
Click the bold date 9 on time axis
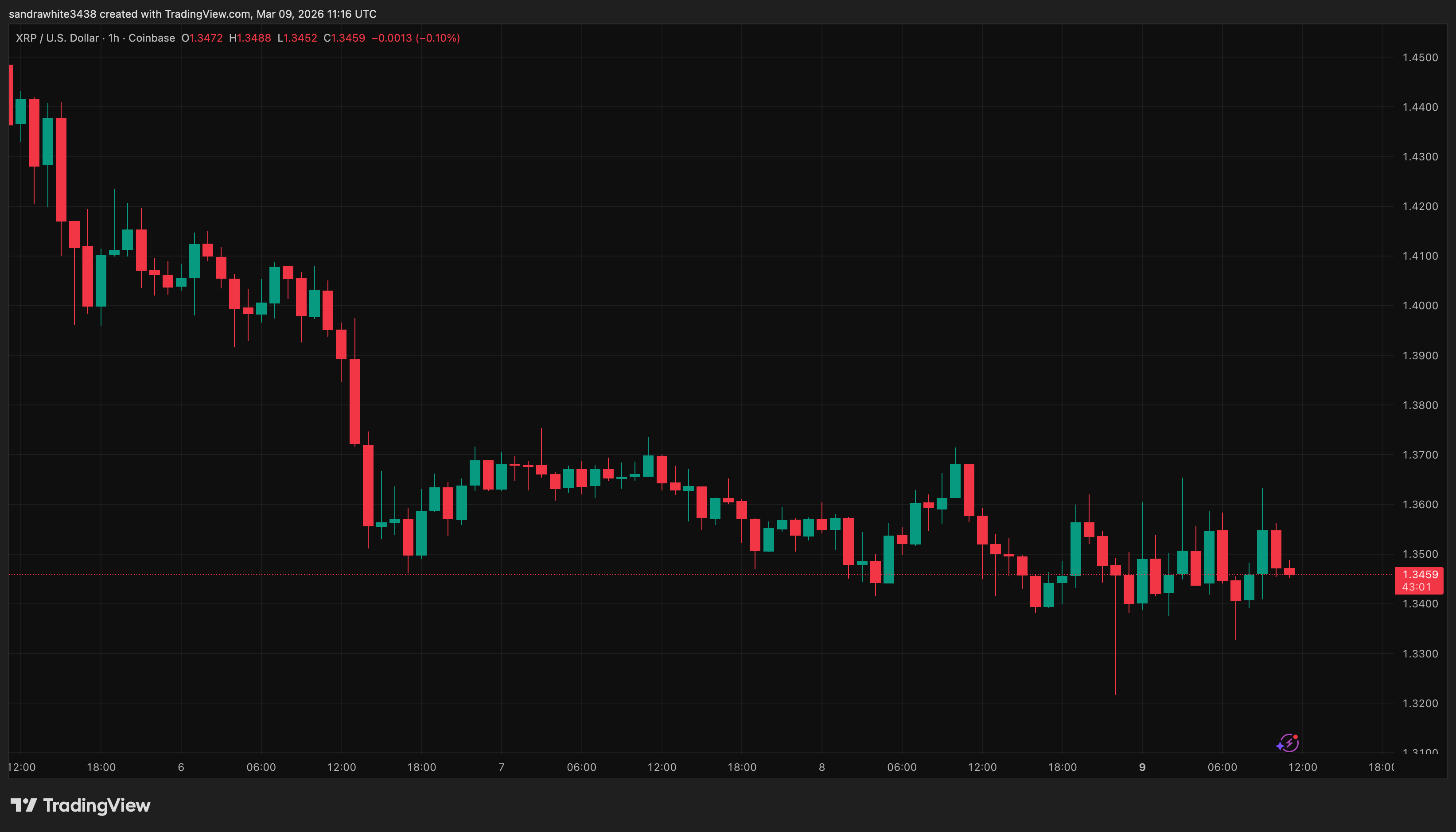pyautogui.click(x=1142, y=767)
